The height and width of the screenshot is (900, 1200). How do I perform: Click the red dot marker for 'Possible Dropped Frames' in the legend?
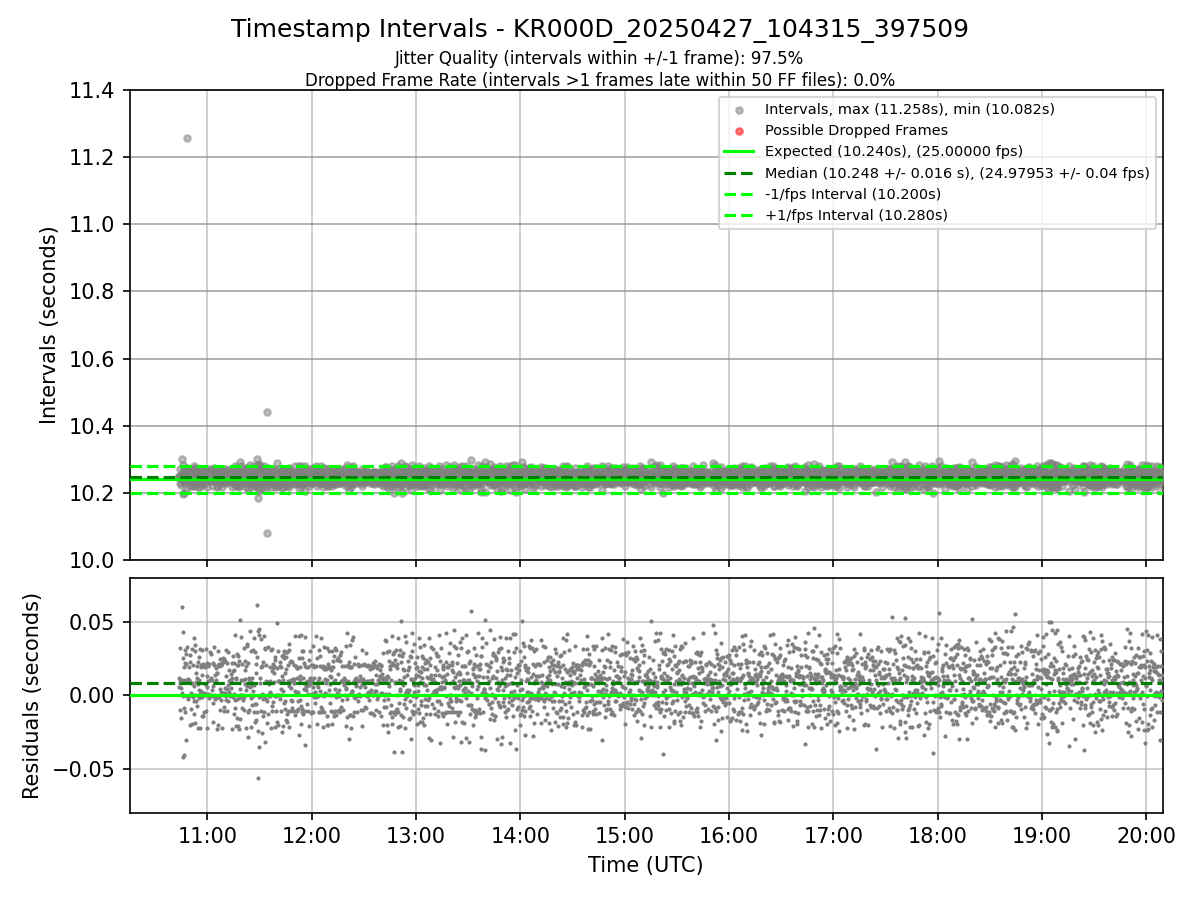pos(739,131)
